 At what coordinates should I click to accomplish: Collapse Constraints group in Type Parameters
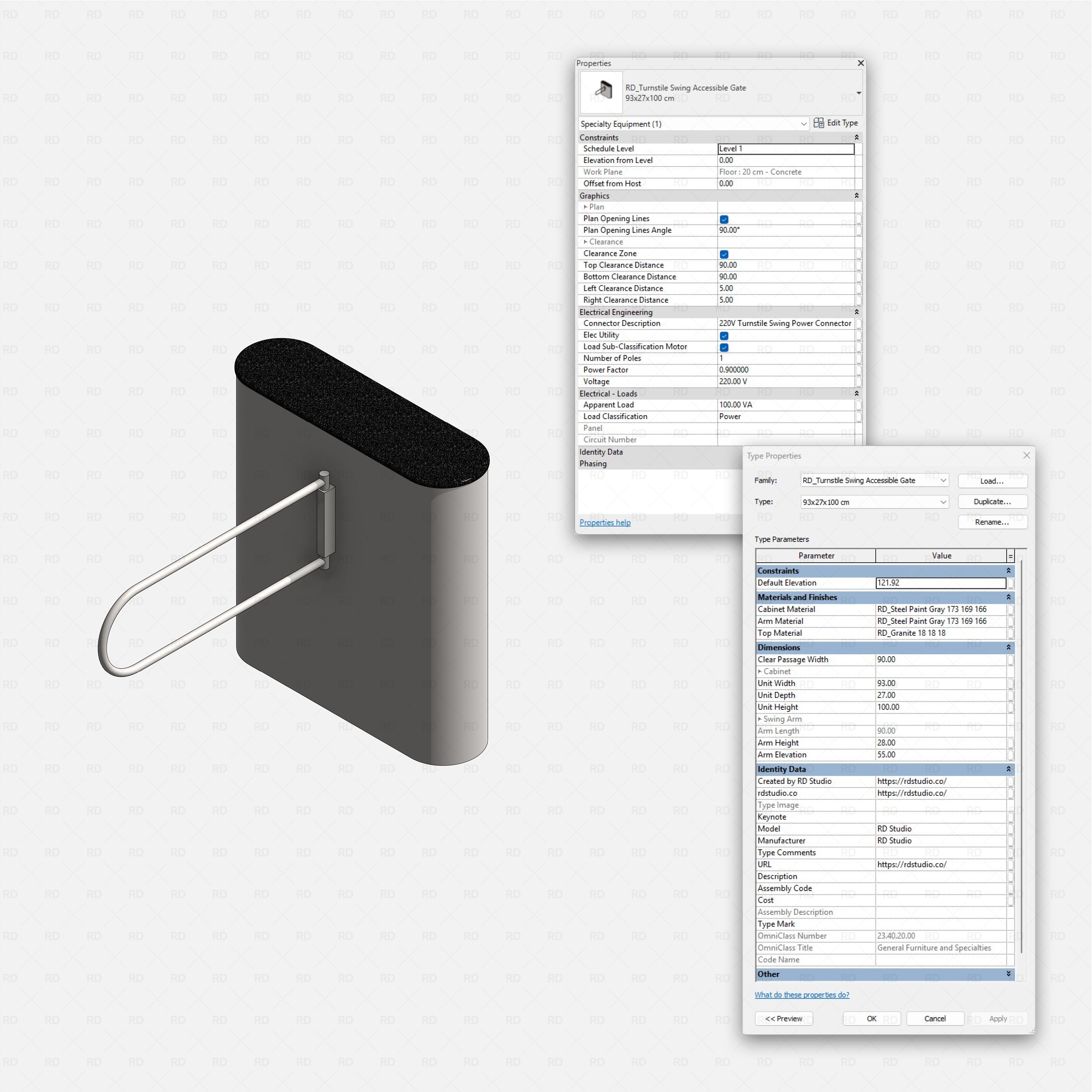tap(1008, 571)
